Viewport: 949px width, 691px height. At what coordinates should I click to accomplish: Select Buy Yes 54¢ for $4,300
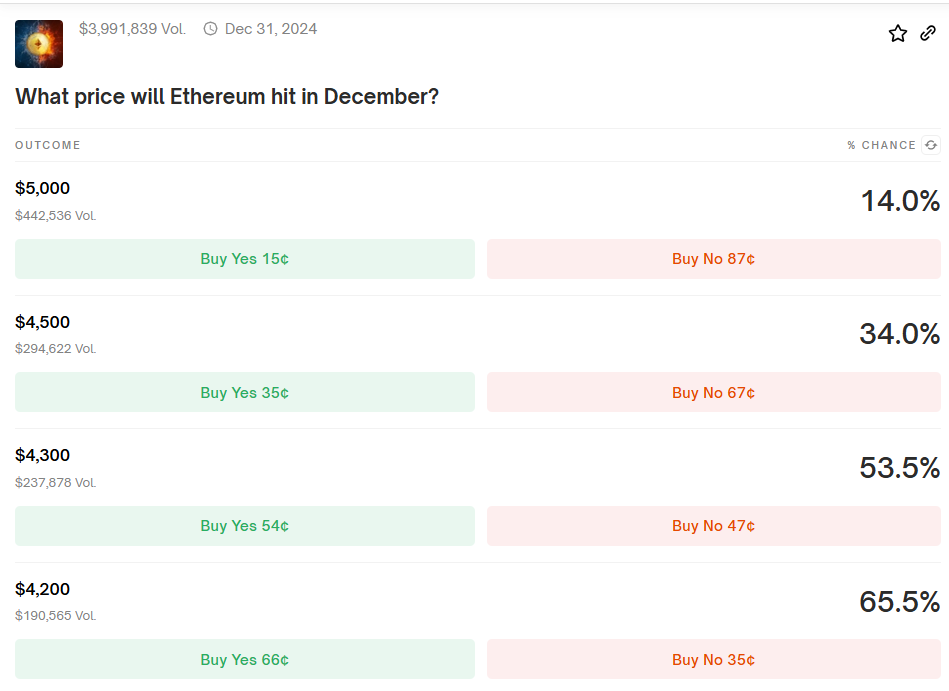(x=245, y=526)
